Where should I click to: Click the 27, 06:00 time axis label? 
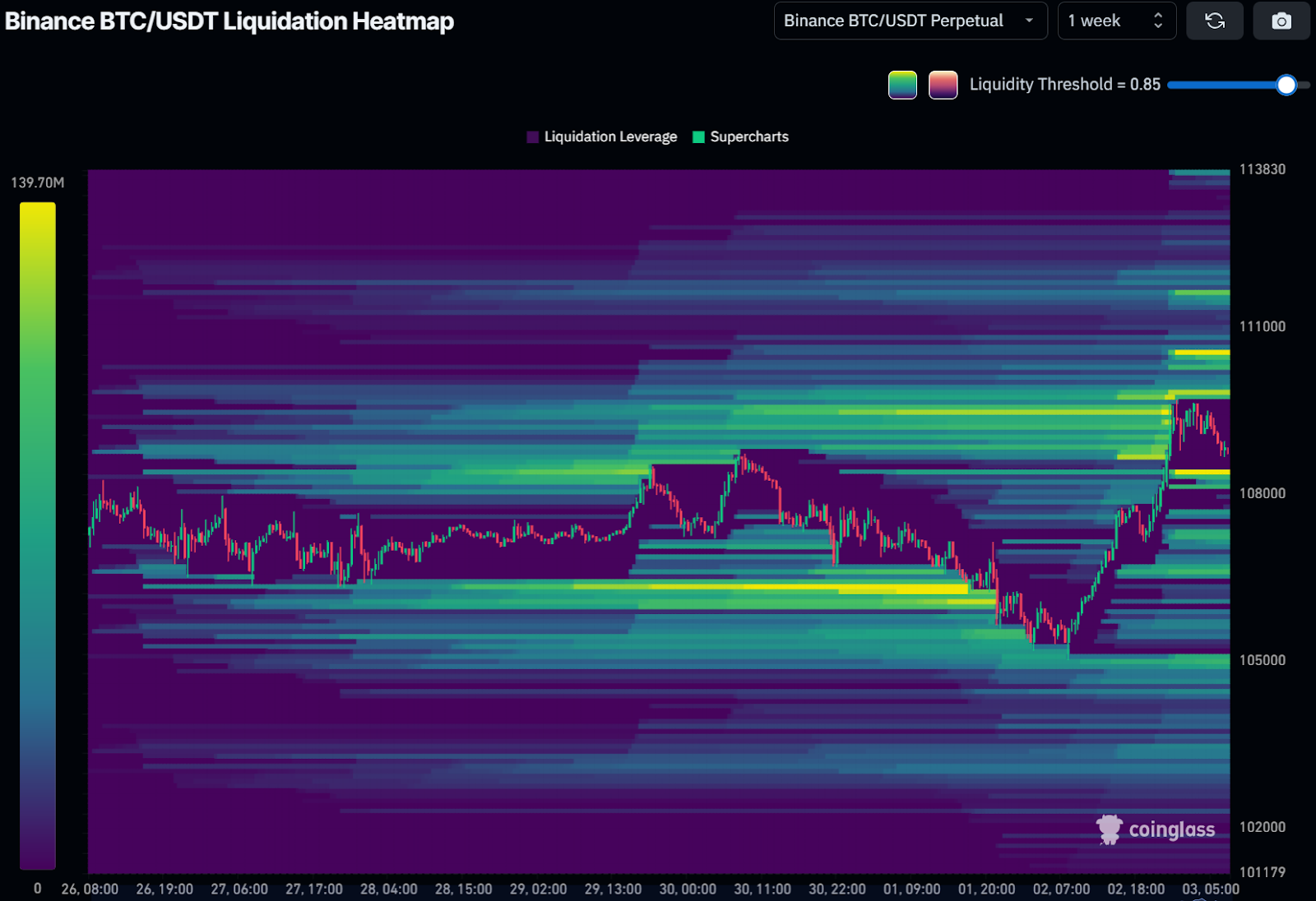pos(239,889)
